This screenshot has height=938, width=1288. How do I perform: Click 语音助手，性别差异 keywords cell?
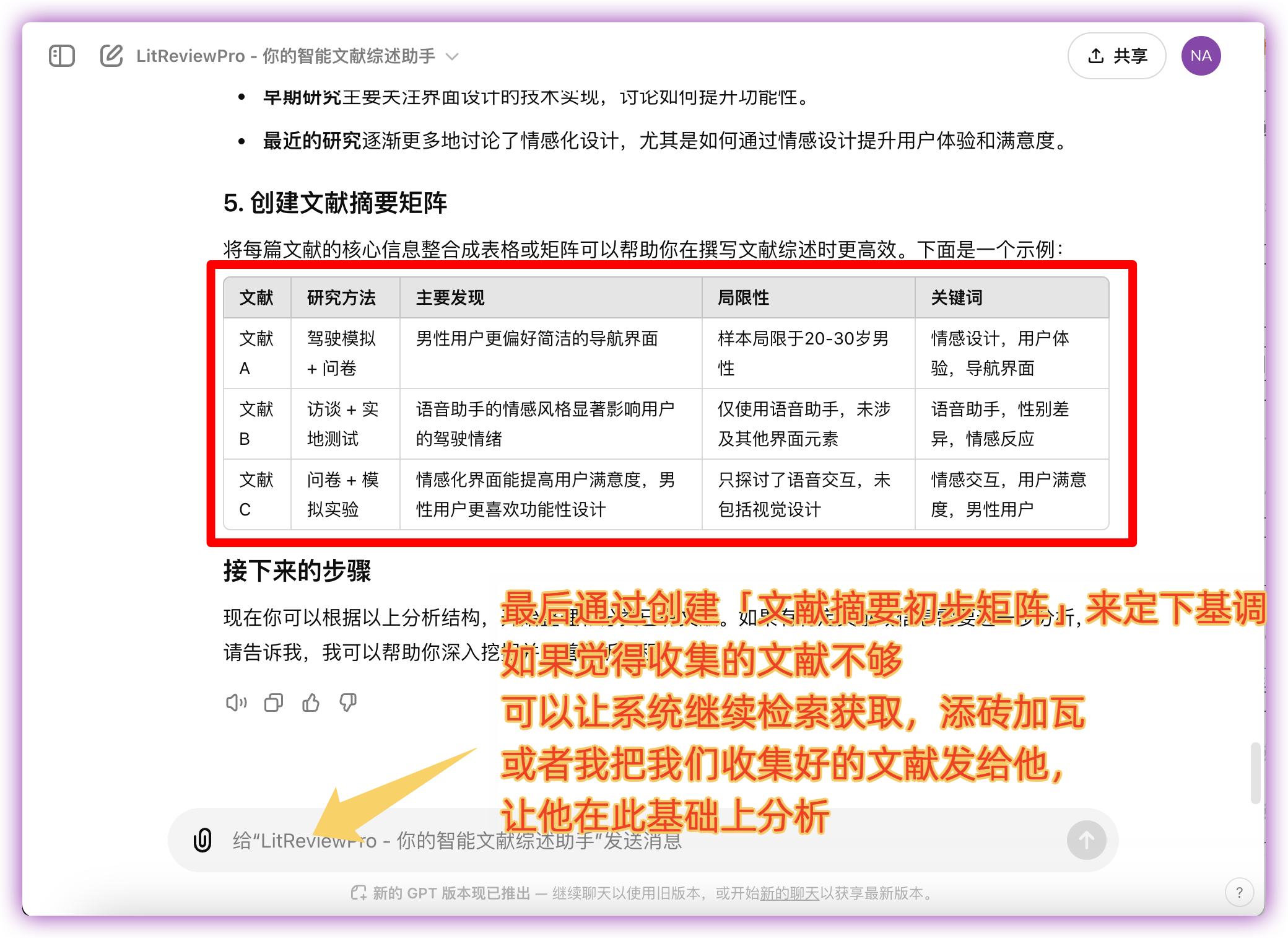click(1012, 424)
